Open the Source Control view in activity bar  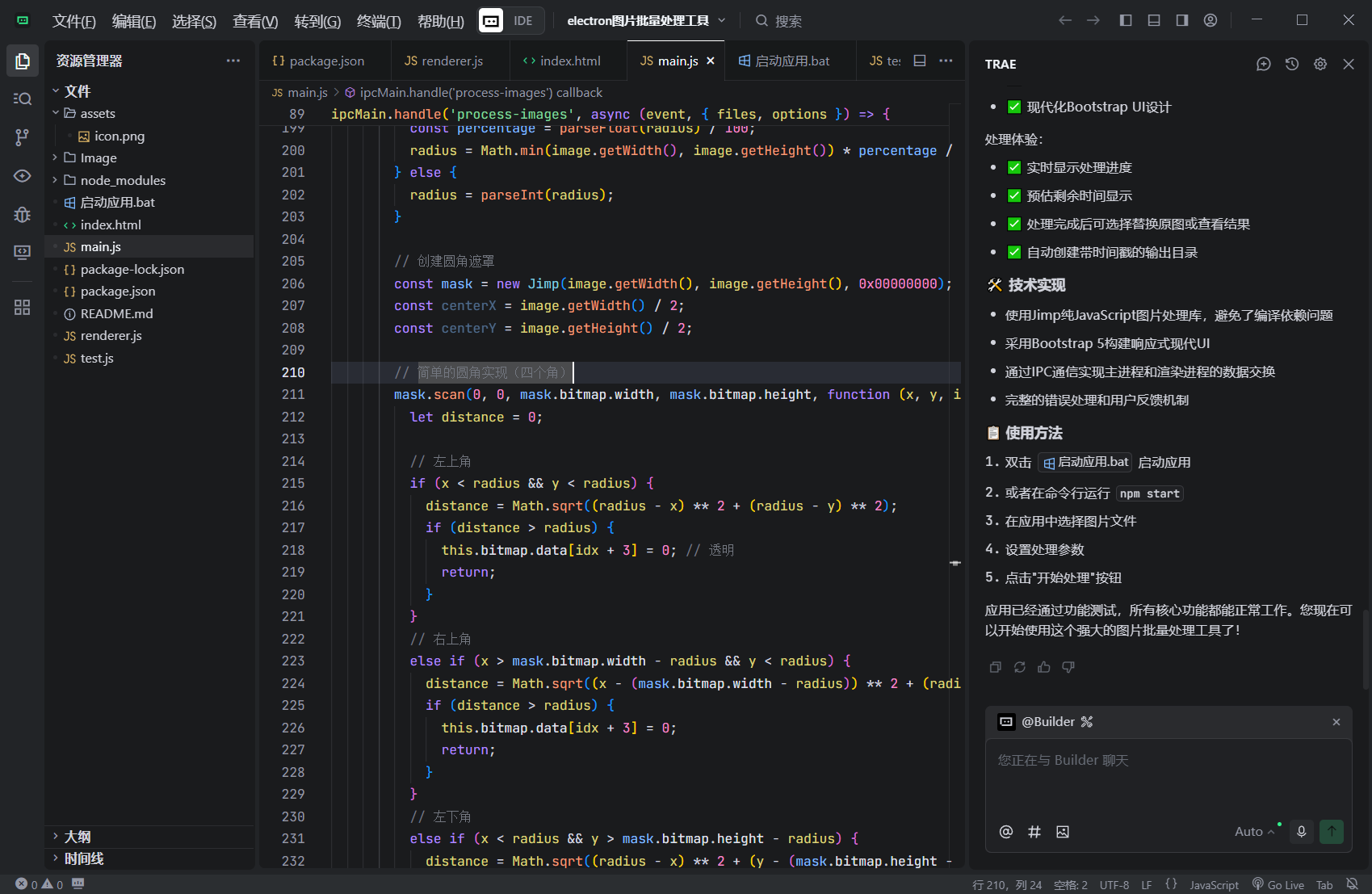click(23, 137)
